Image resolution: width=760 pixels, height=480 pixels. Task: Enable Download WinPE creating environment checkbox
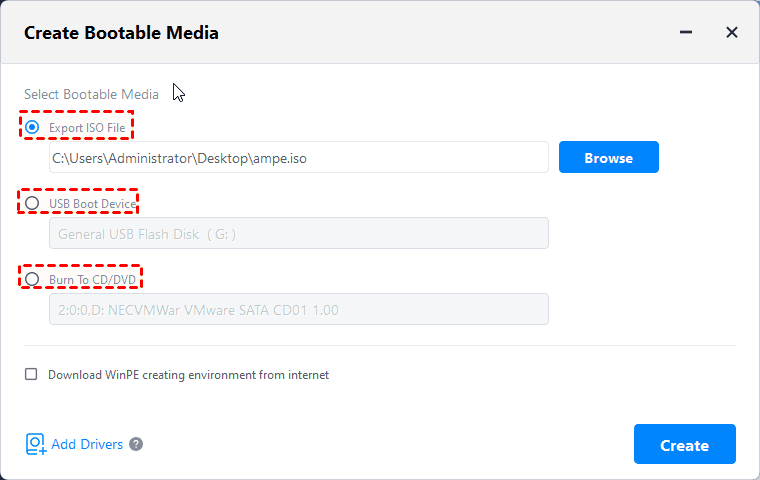(31, 375)
